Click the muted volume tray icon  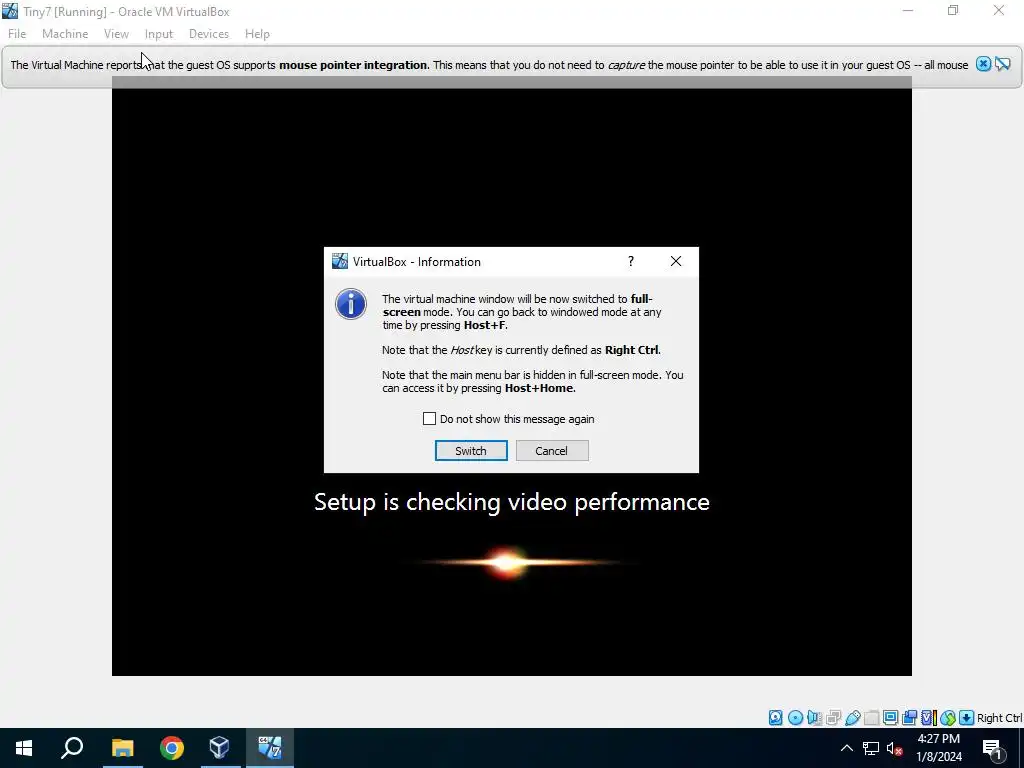tap(895, 748)
